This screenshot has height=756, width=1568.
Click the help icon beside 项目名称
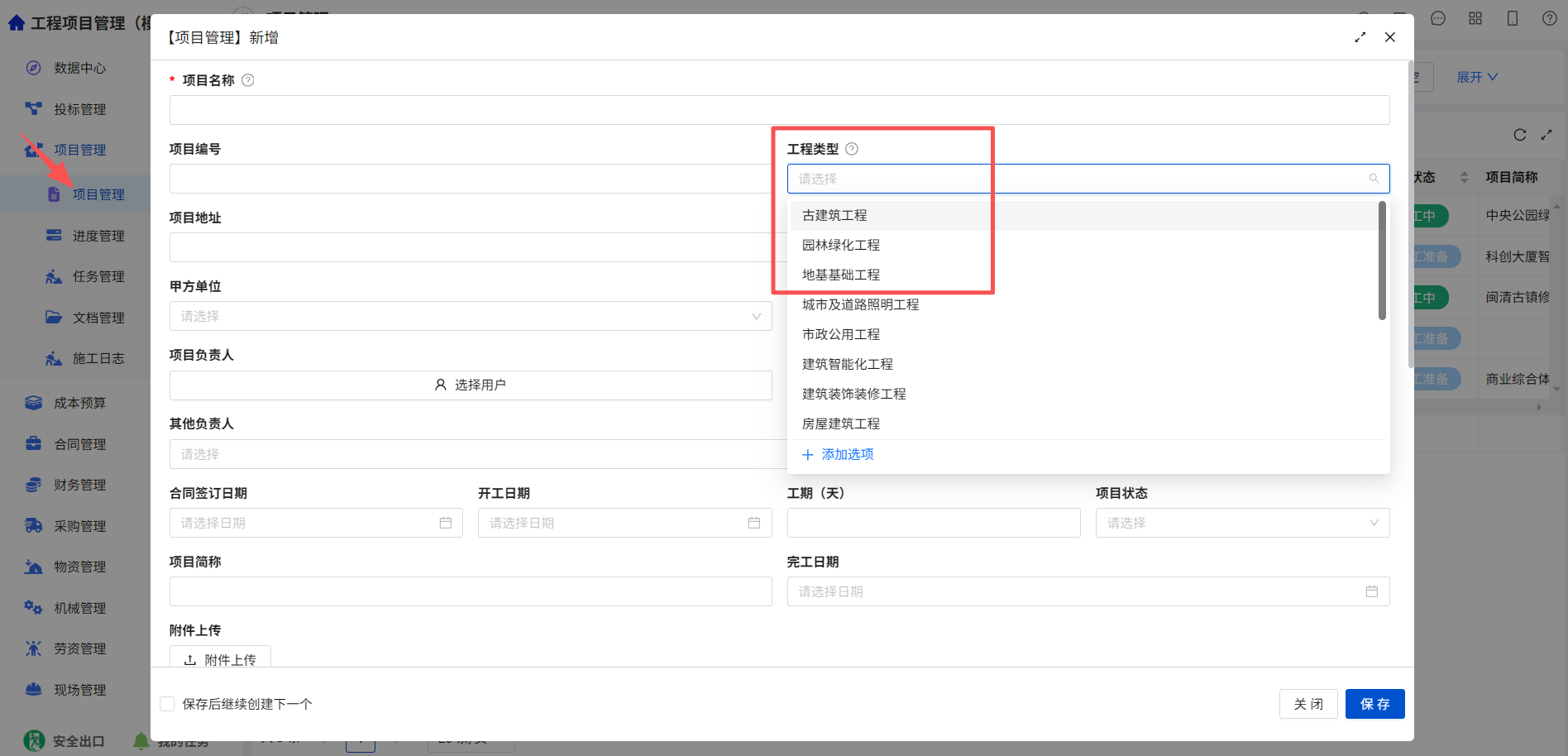click(247, 80)
